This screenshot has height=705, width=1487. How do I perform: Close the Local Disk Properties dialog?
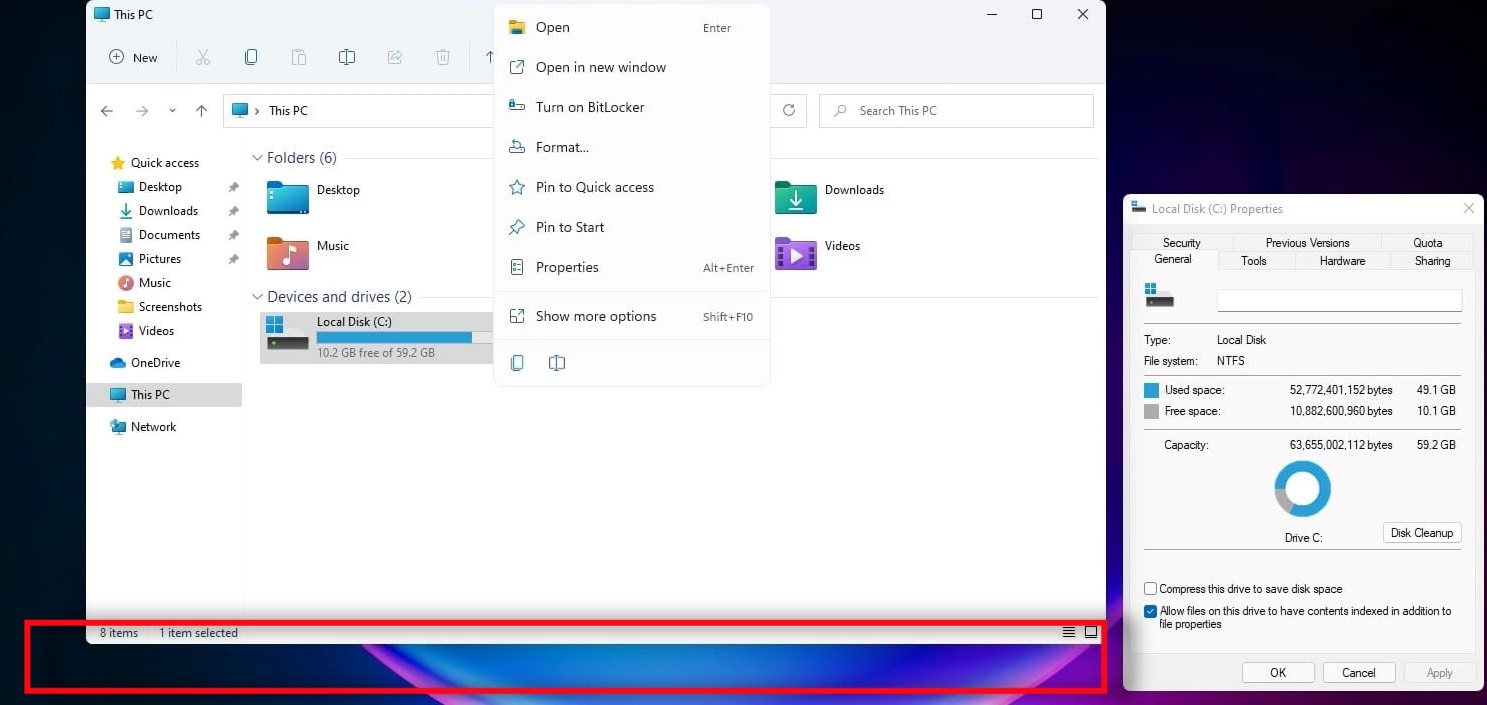click(x=1468, y=208)
